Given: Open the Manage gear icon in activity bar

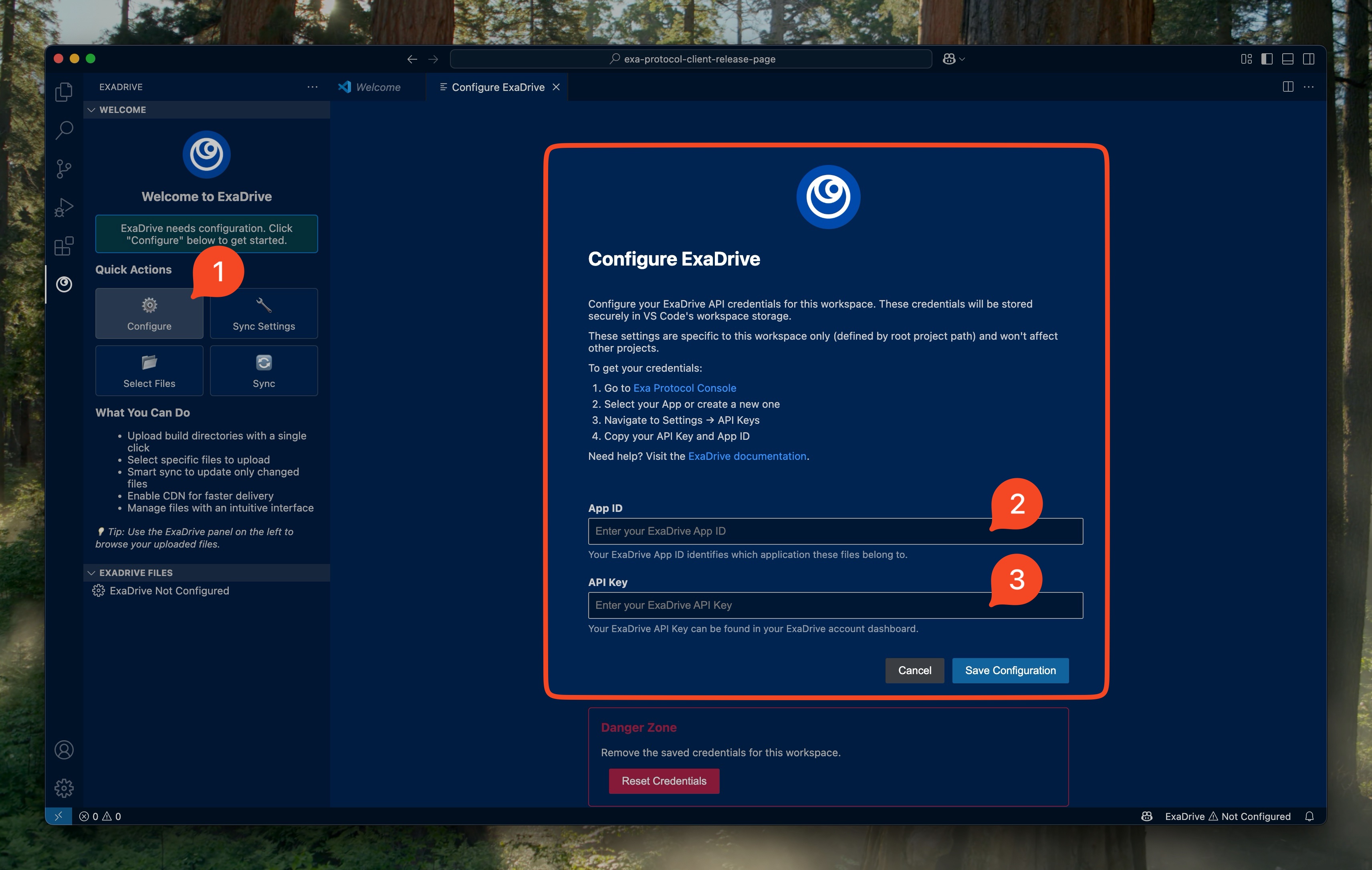Looking at the screenshot, I should pos(64,788).
